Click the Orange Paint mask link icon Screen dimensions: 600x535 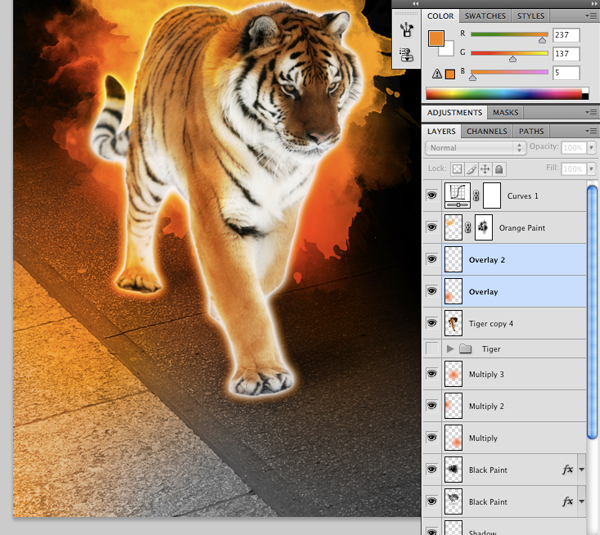click(468, 228)
